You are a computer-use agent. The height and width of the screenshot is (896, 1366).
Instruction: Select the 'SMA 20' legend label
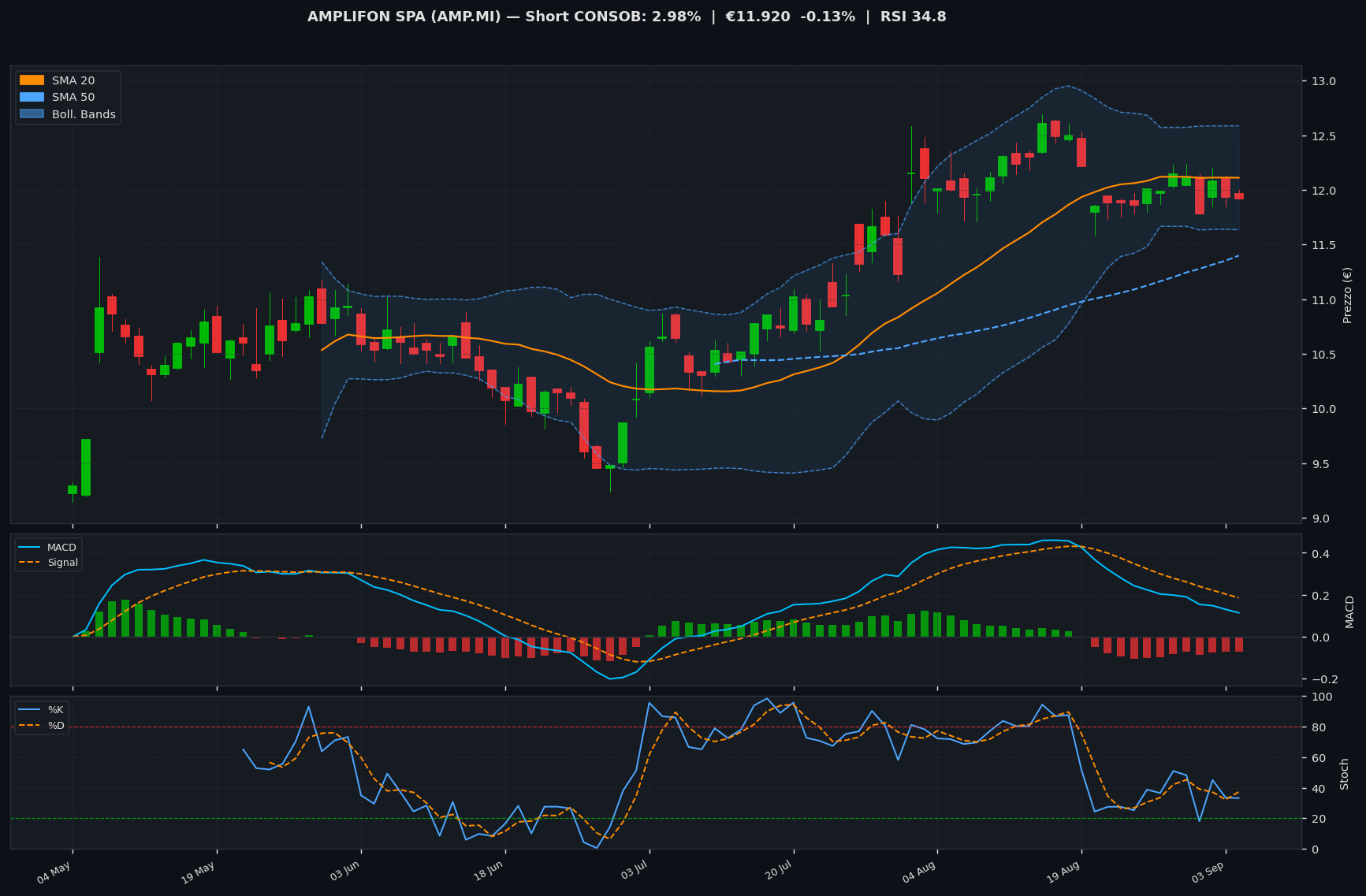[x=73, y=80]
